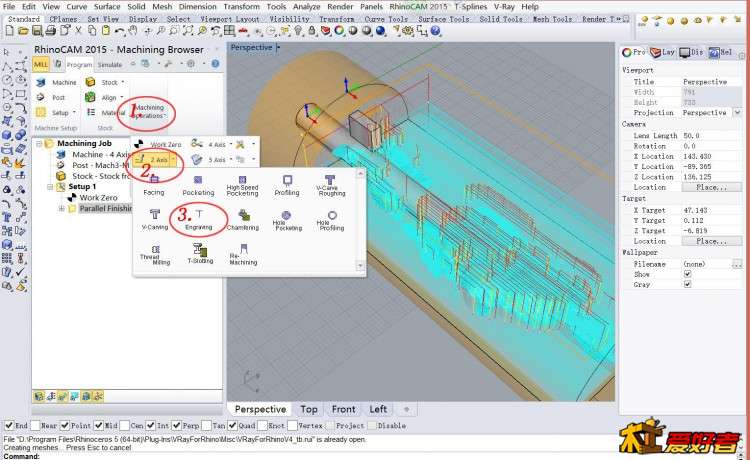Select Hole Pocketing operation
The width and height of the screenshot is (750, 460).
[x=287, y=221]
